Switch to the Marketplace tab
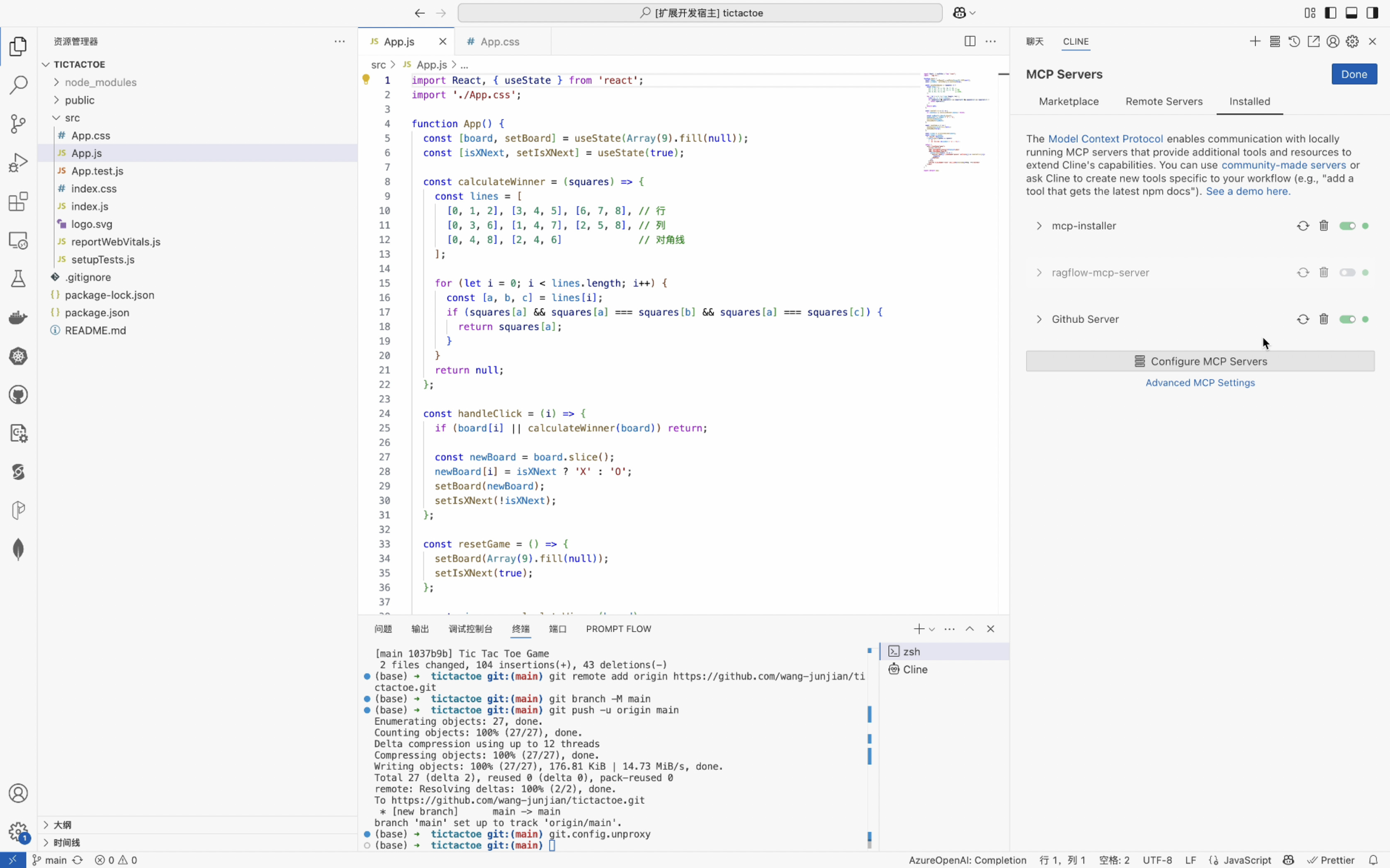Viewport: 1390px width, 868px height. click(1069, 102)
